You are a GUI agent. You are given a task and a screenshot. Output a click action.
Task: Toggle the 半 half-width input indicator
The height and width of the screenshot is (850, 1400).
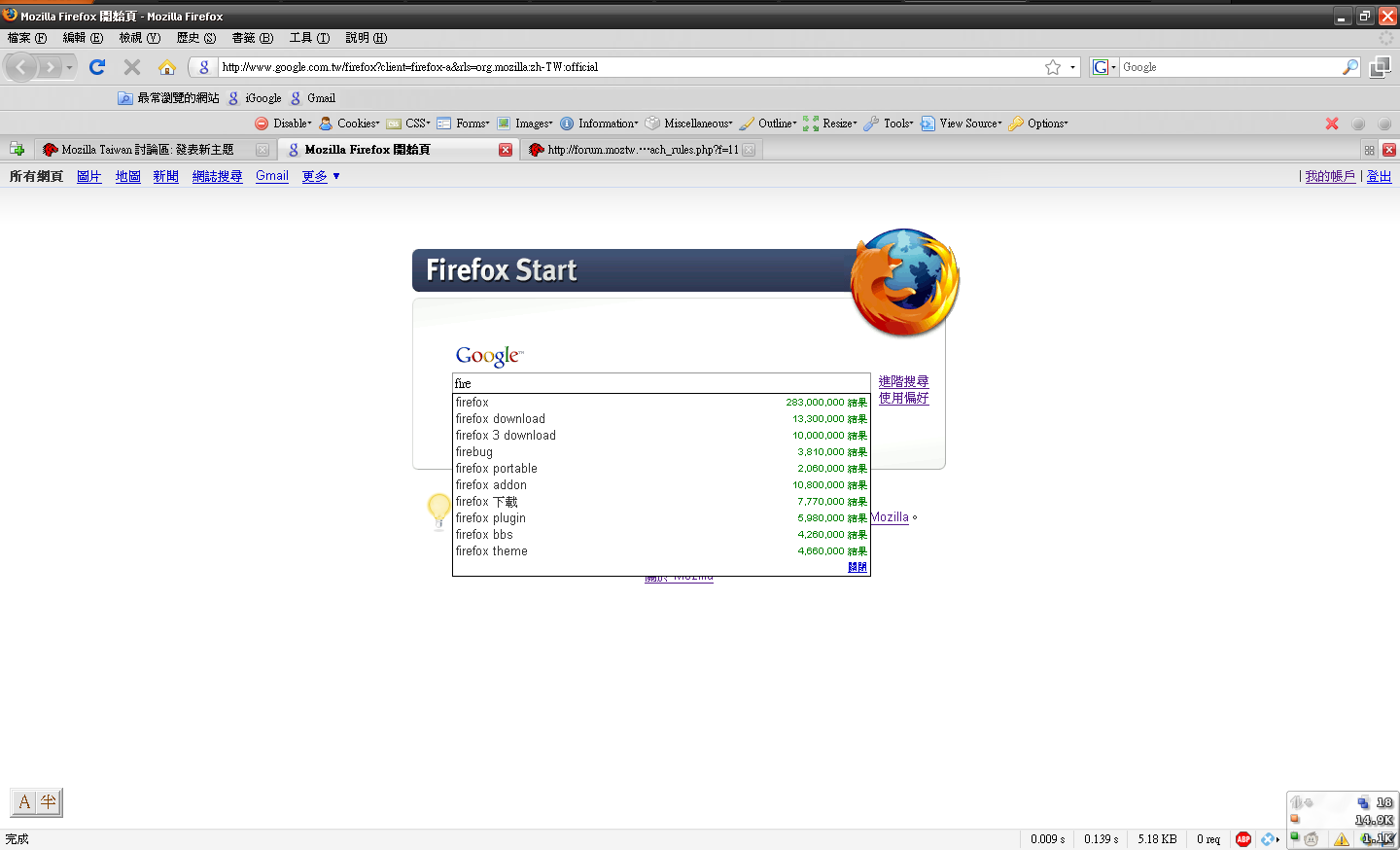coord(49,802)
